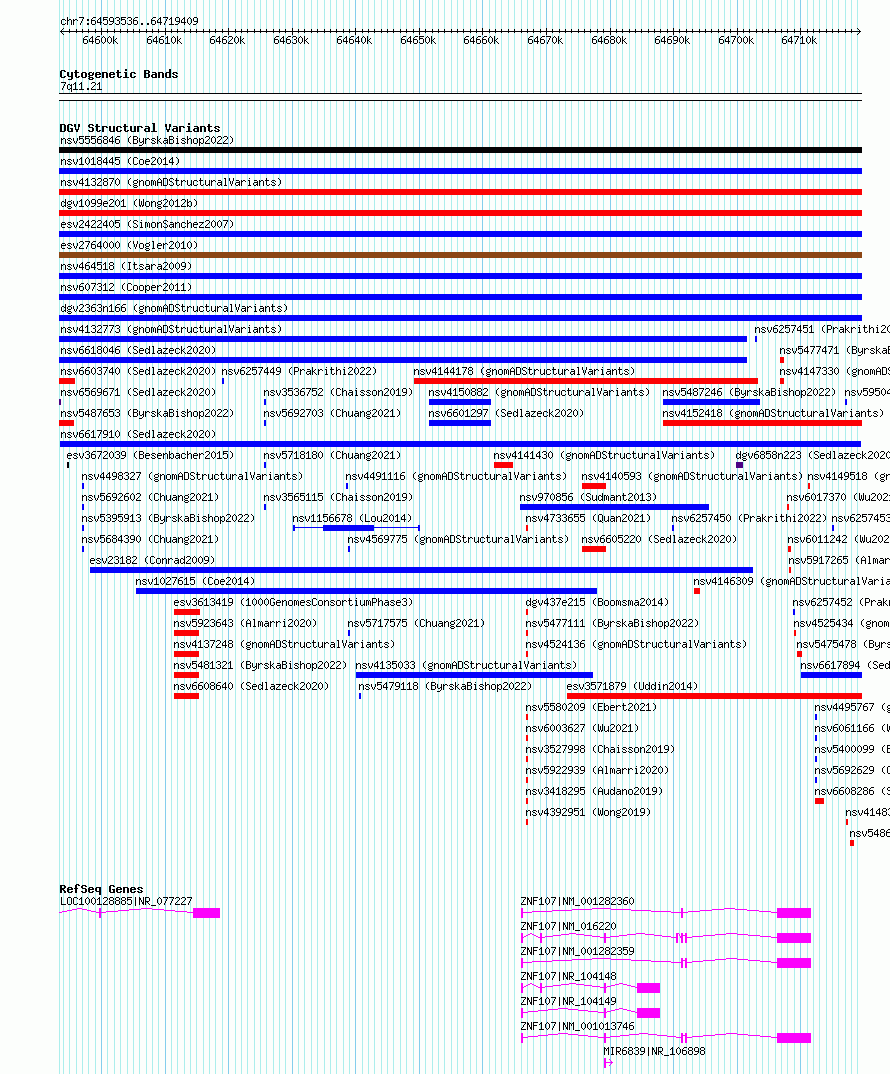The height and width of the screenshot is (1074, 890).
Task: Click dgv437e215 (Boomsma2014) label
Action: pyautogui.click(x=597, y=602)
